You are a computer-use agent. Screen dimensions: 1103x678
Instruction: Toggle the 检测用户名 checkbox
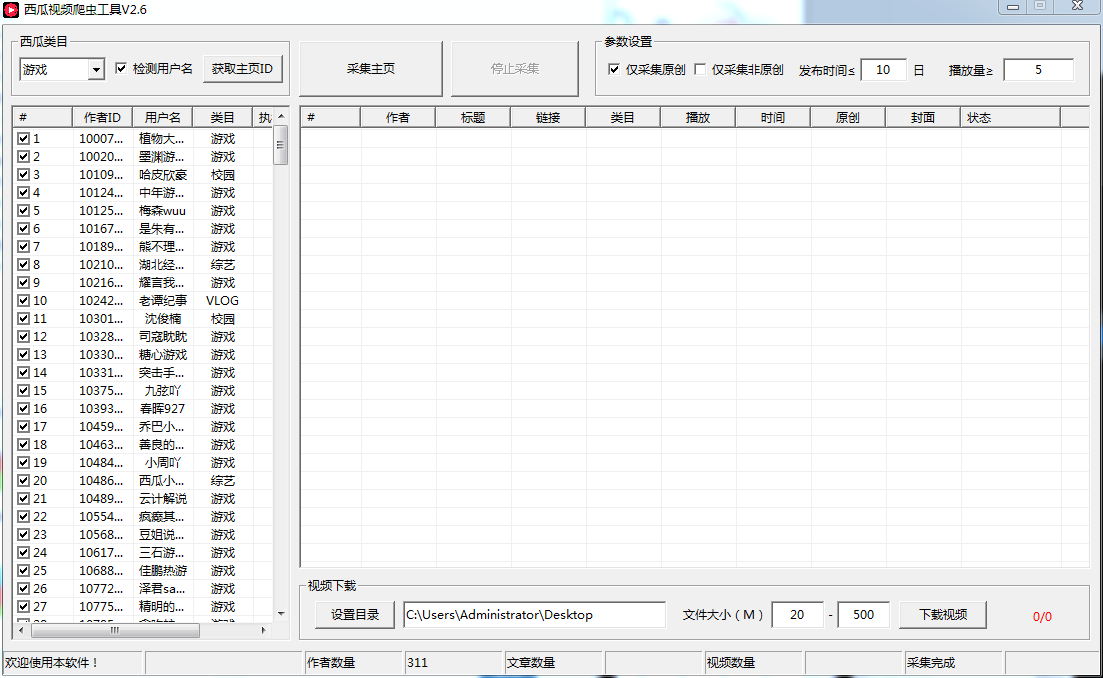[x=121, y=69]
